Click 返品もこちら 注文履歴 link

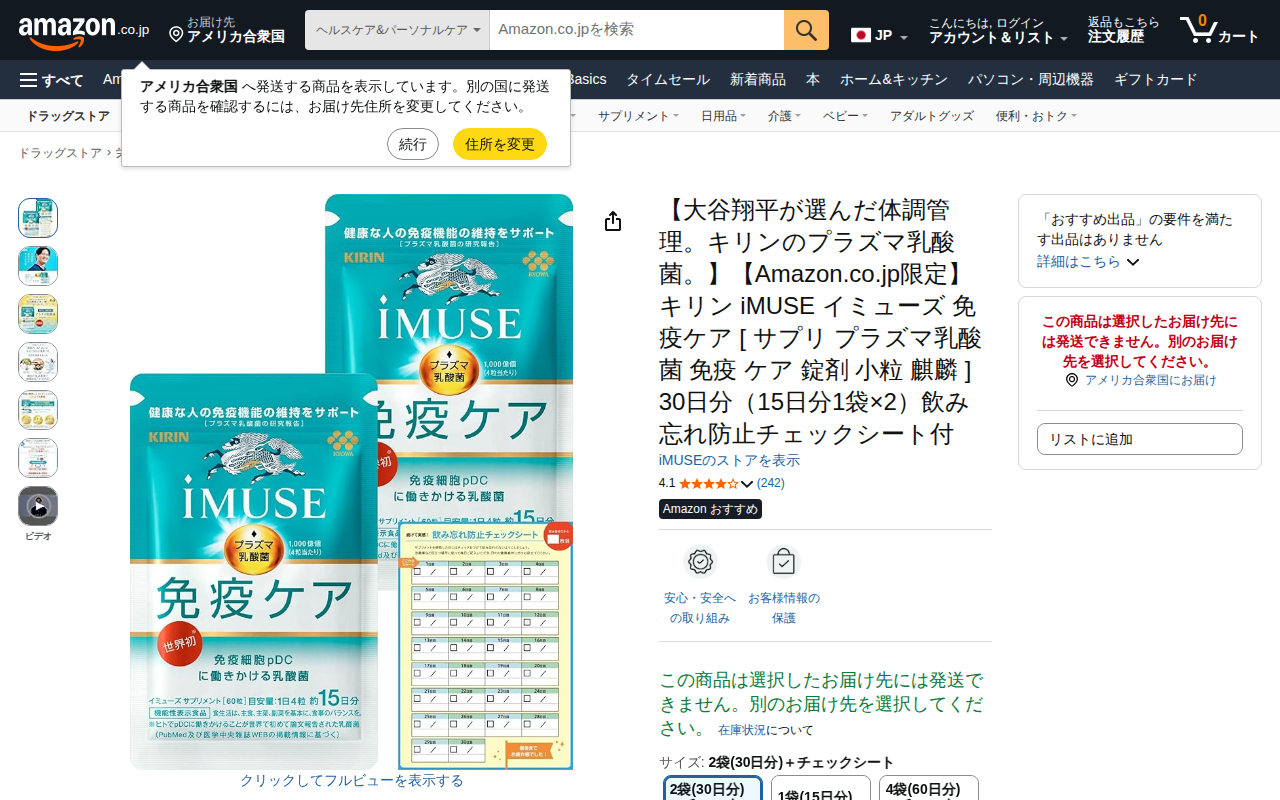click(1124, 31)
